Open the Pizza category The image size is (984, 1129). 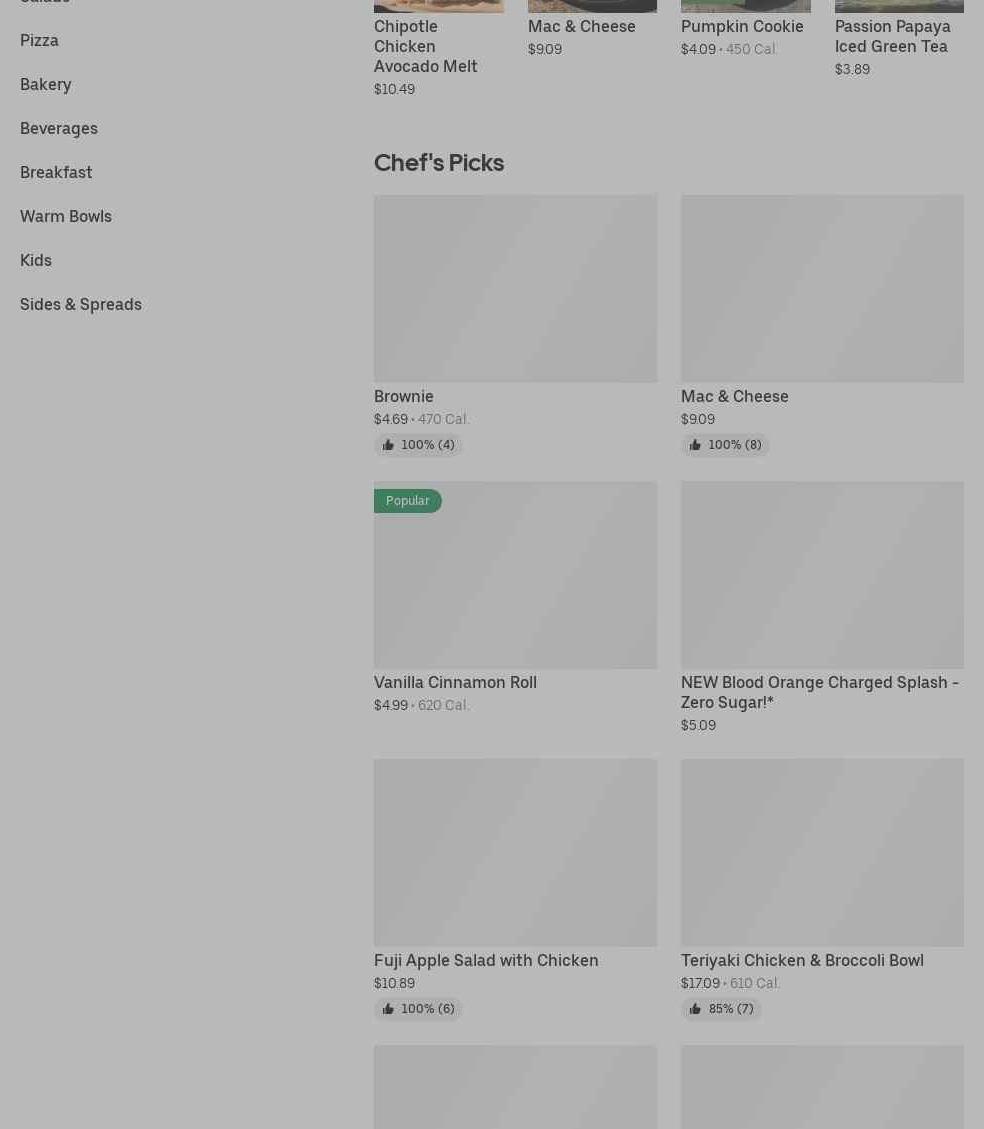[x=39, y=40]
